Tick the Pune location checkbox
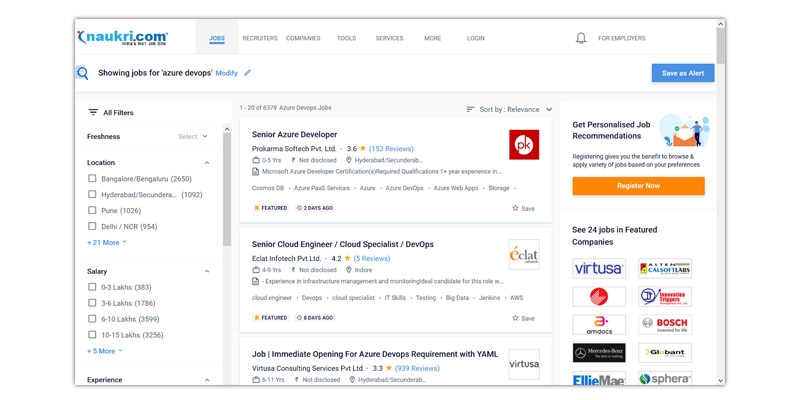This screenshot has width=800, height=400. click(92, 211)
